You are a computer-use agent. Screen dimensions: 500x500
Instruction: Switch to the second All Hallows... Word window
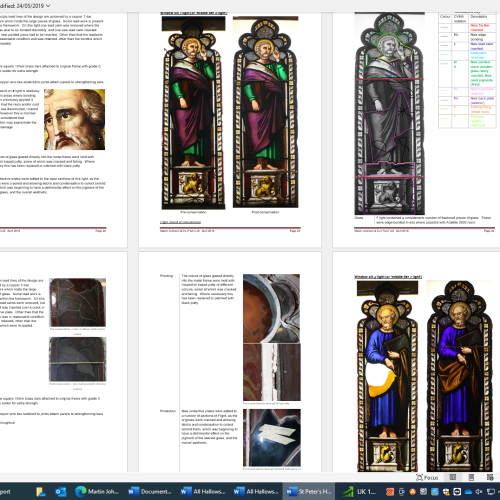256,492
